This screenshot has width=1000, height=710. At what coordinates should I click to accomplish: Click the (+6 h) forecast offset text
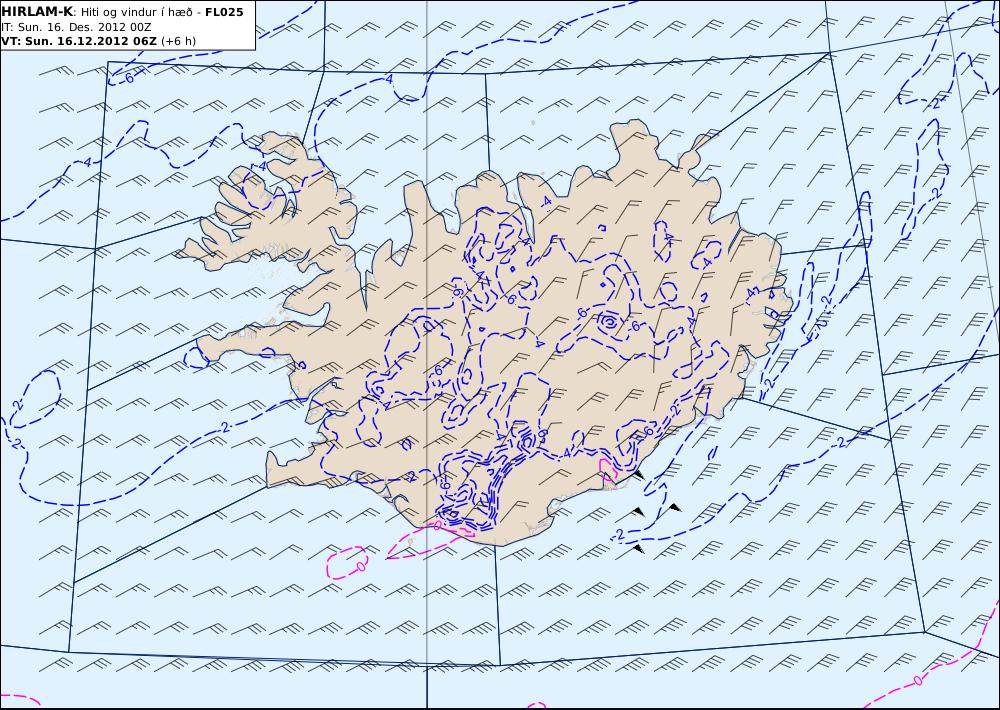178,41
